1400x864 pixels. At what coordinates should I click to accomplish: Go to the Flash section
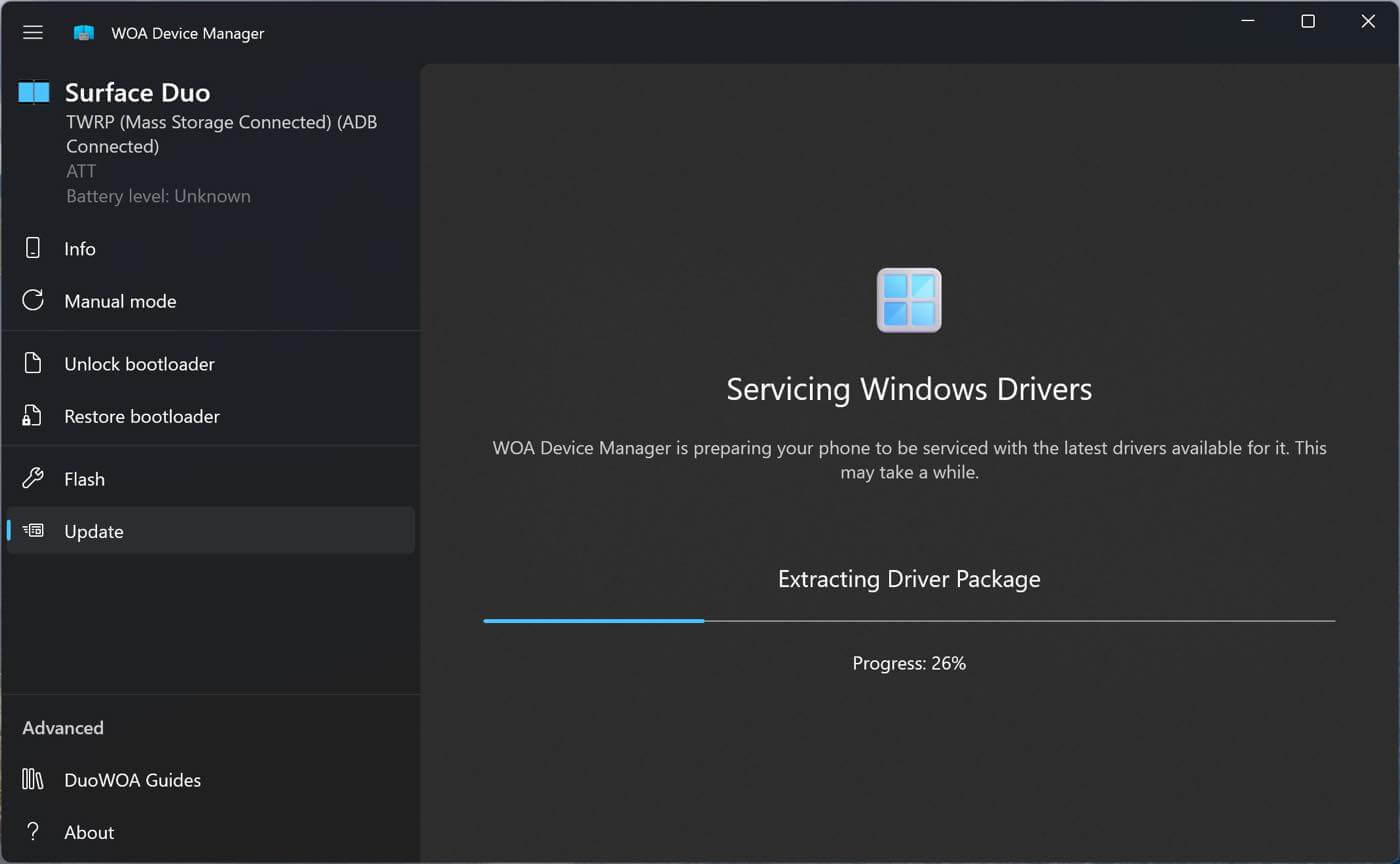(x=211, y=479)
